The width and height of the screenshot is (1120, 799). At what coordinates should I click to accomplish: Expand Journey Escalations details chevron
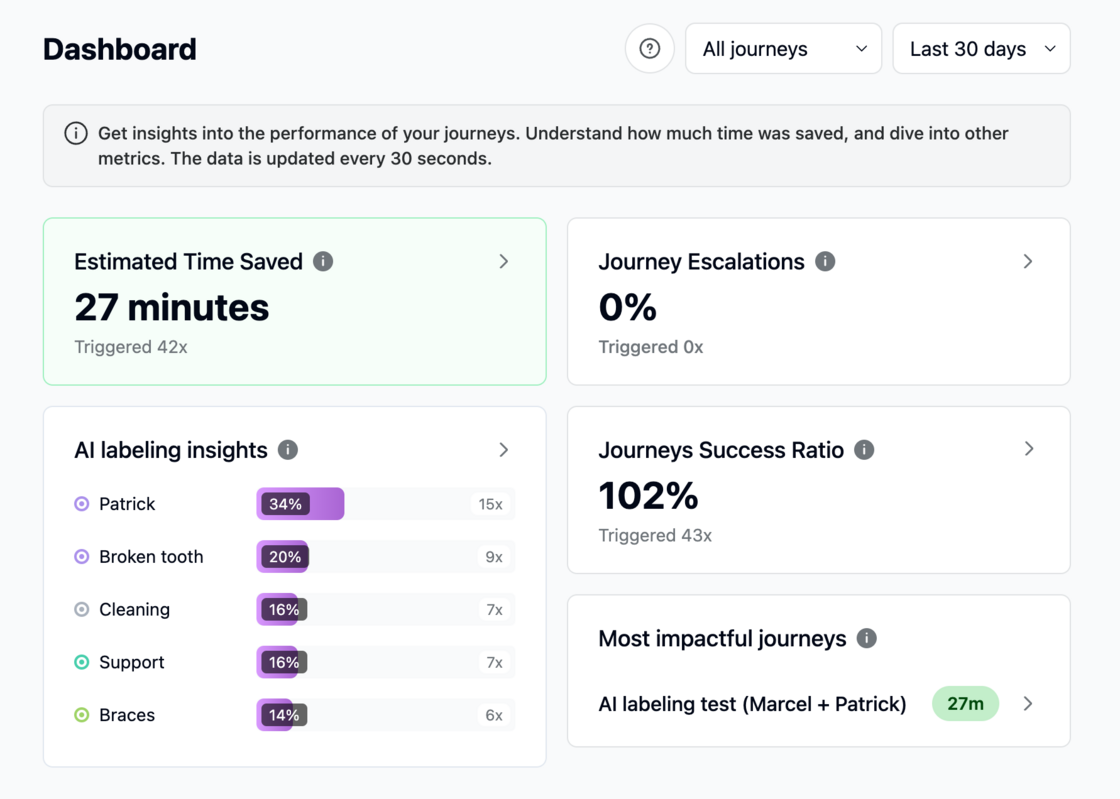pos(1028,261)
